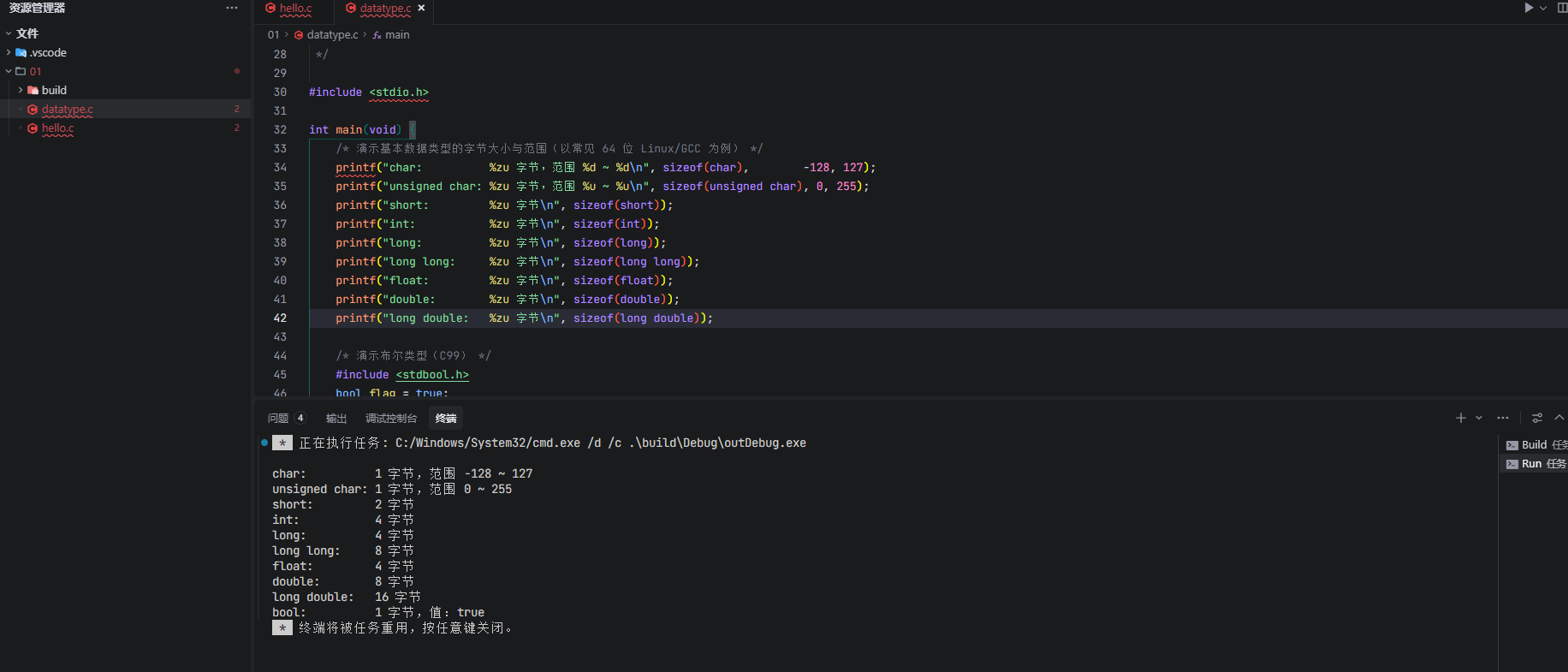Open Explorer panel more actions (…)
Viewport: 1568px width, 672px height.
click(x=232, y=8)
